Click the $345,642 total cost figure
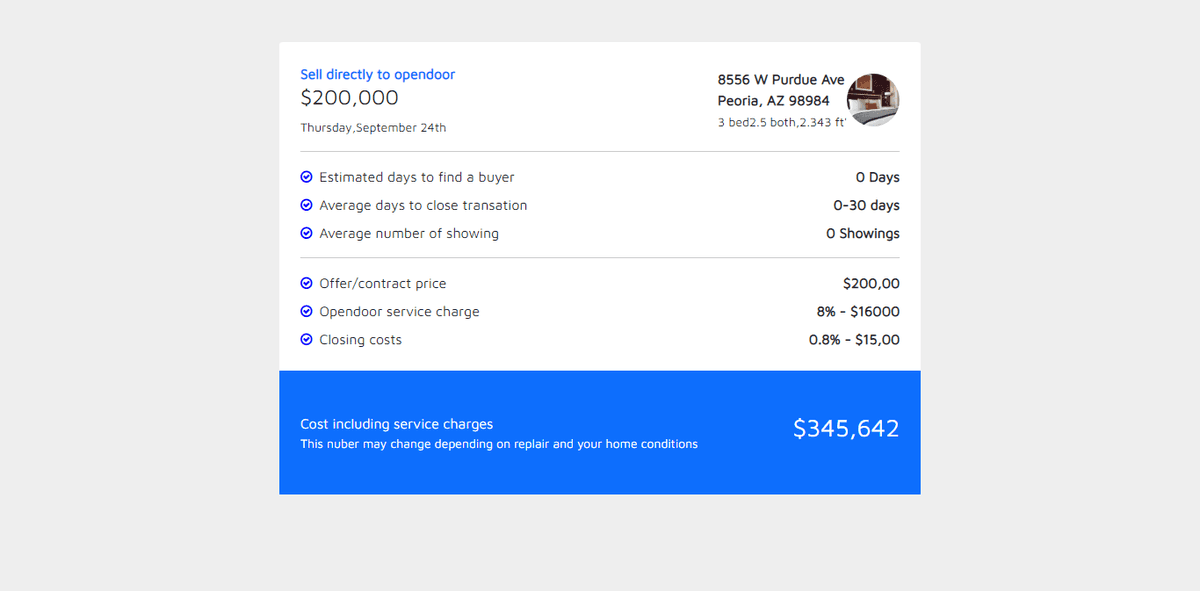The width and height of the screenshot is (1200, 591). [x=845, y=429]
